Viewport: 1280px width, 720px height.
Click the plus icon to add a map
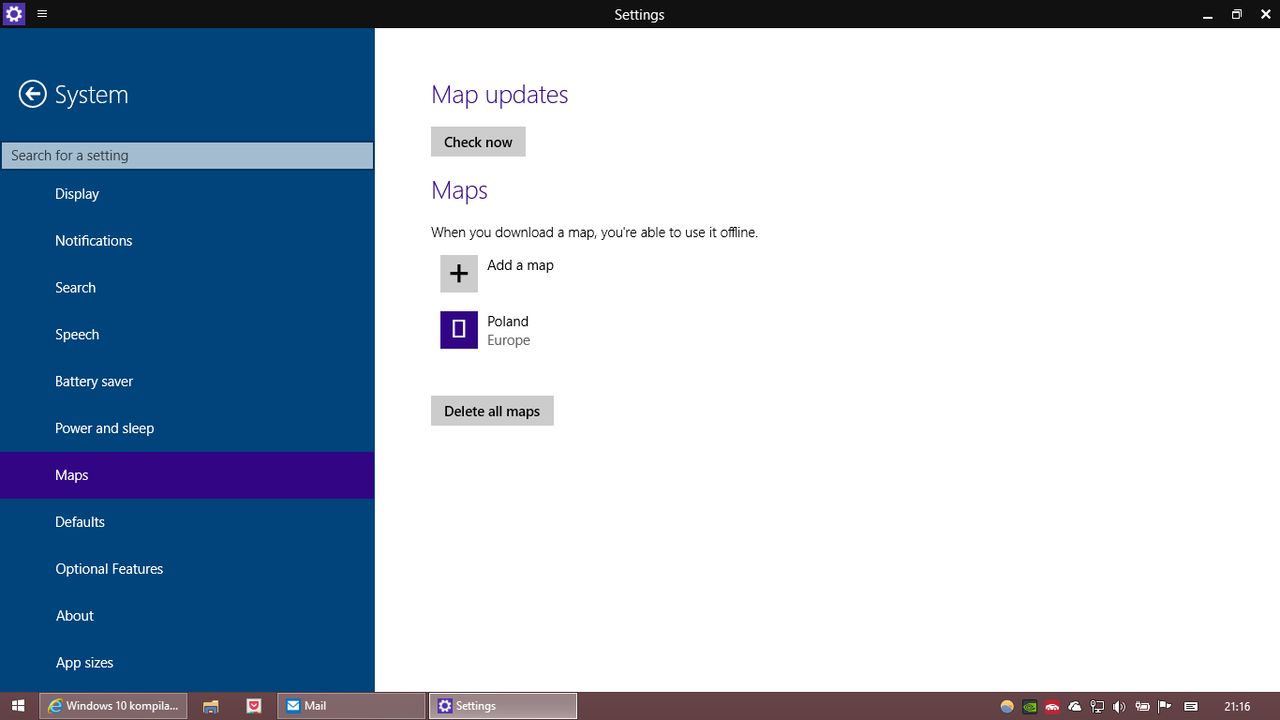pos(459,273)
